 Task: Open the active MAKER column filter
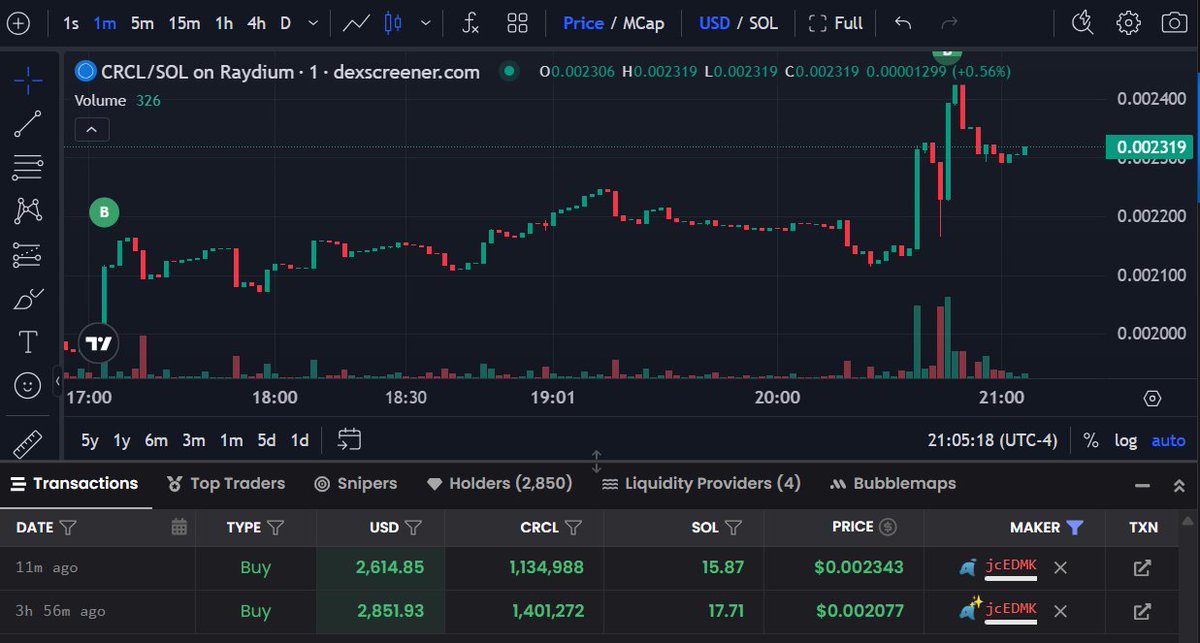(1075, 527)
